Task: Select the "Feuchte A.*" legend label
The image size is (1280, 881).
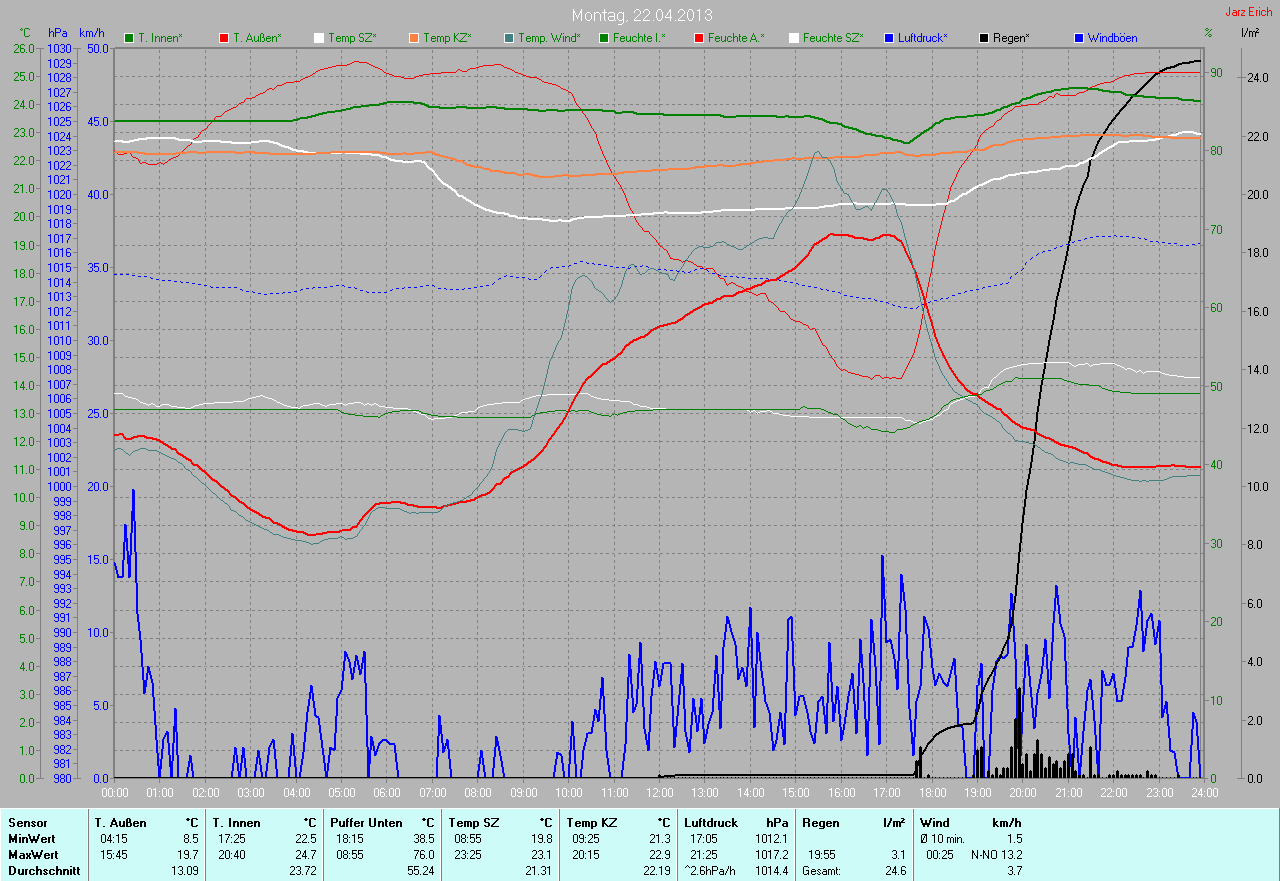Action: pyautogui.click(x=736, y=38)
